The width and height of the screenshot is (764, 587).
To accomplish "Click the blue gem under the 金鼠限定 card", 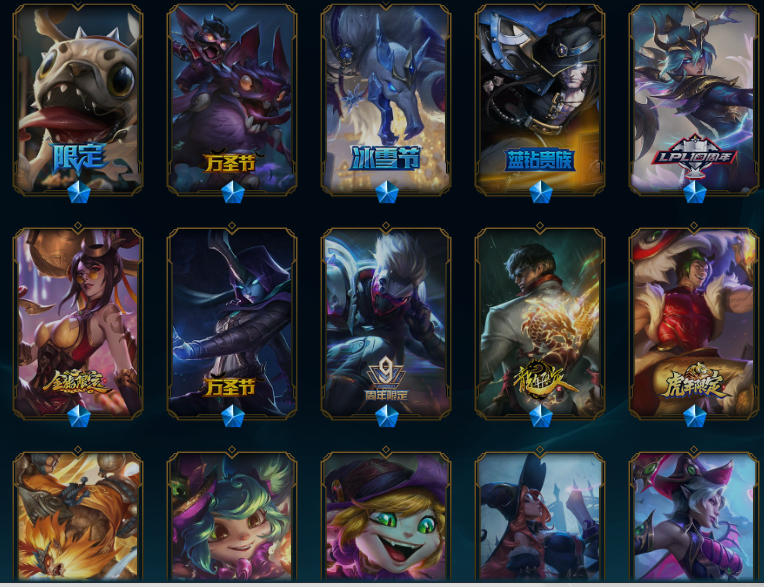I will 79,417.
